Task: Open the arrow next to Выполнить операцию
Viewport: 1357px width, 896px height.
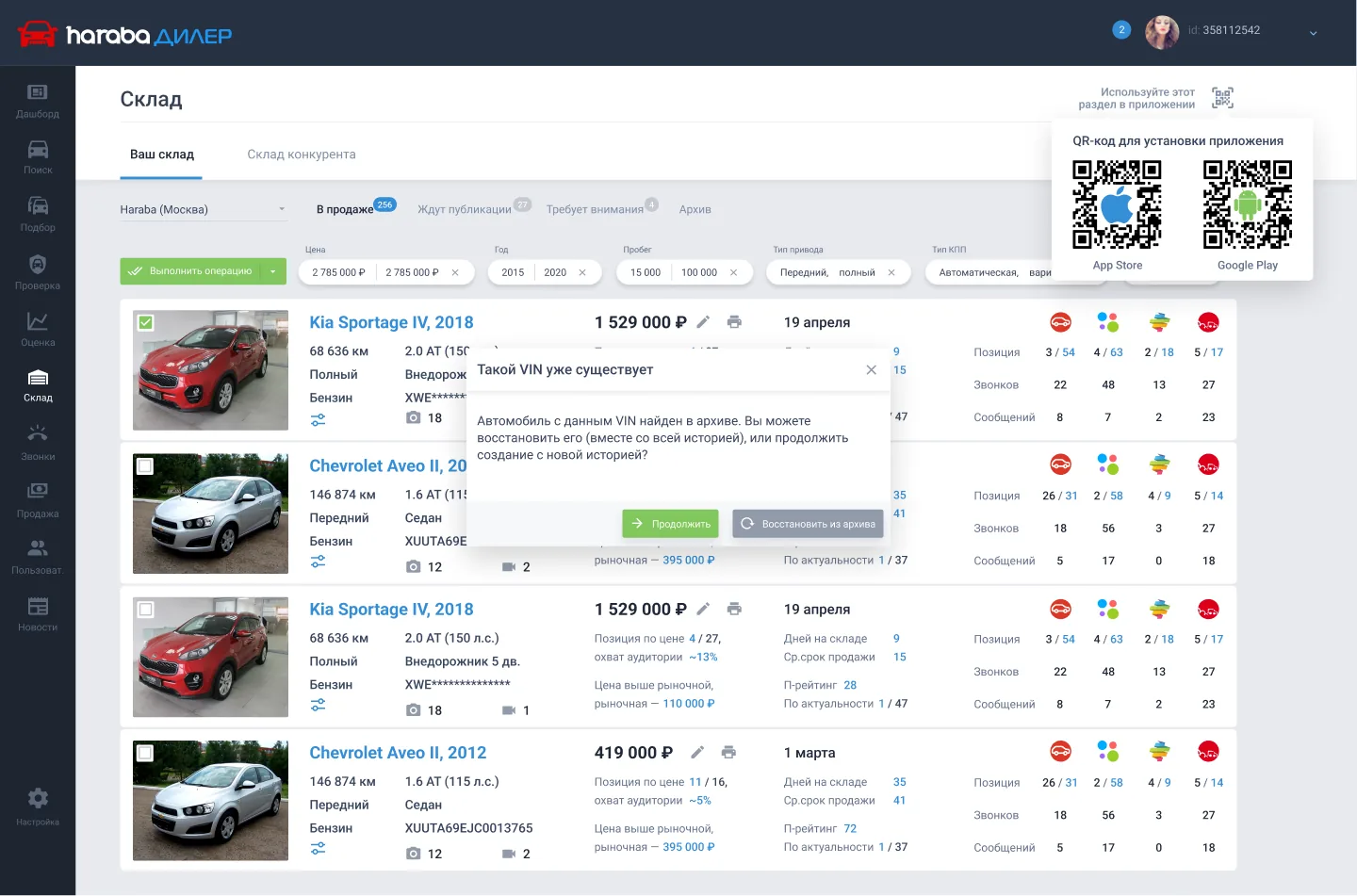Action: pyautogui.click(x=273, y=271)
